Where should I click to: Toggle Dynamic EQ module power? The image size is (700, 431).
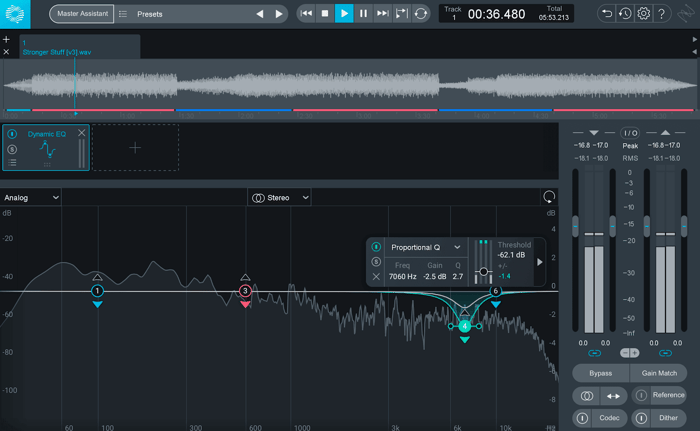pos(12,134)
